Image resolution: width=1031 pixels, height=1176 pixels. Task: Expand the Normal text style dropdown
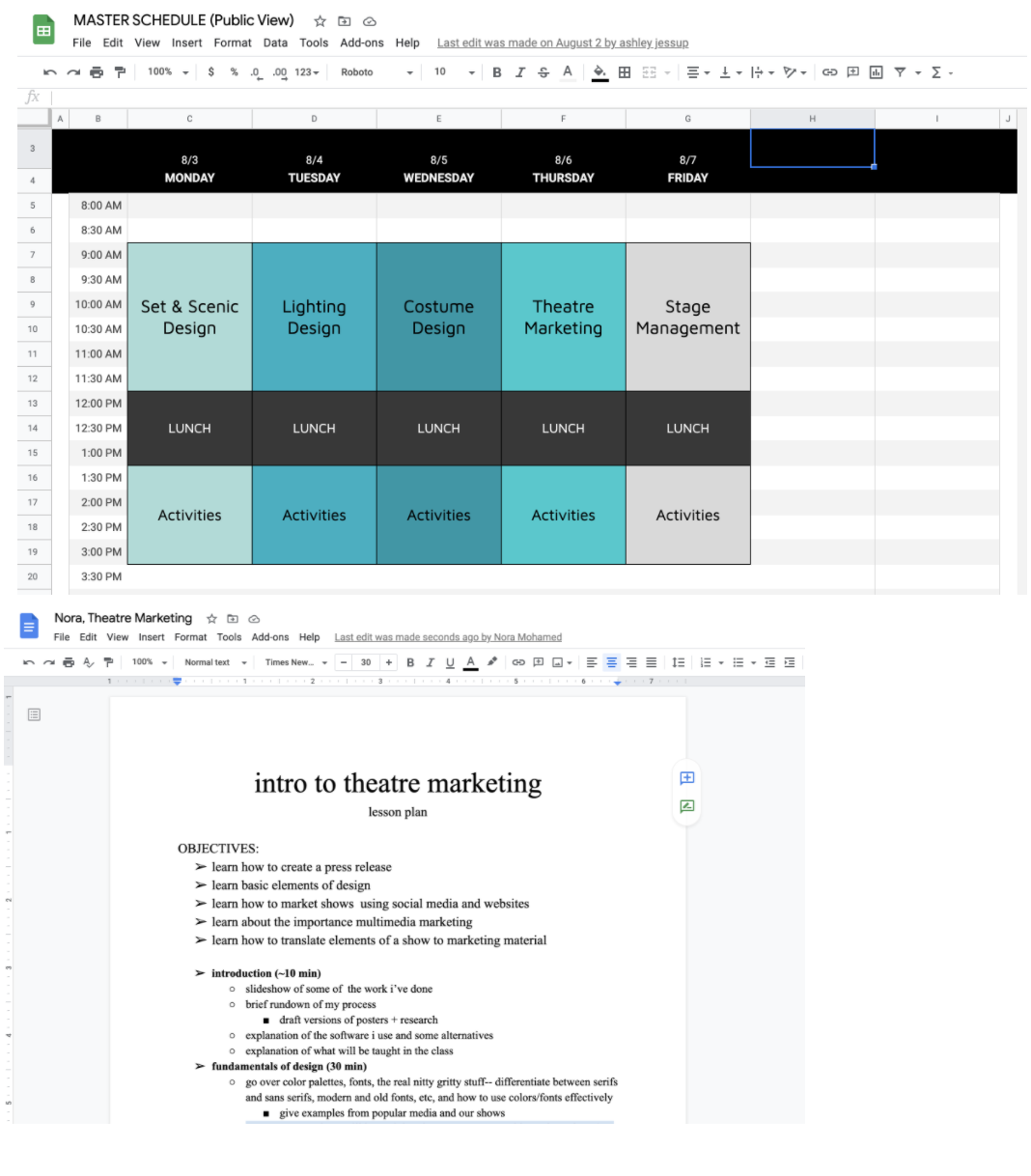[215, 662]
